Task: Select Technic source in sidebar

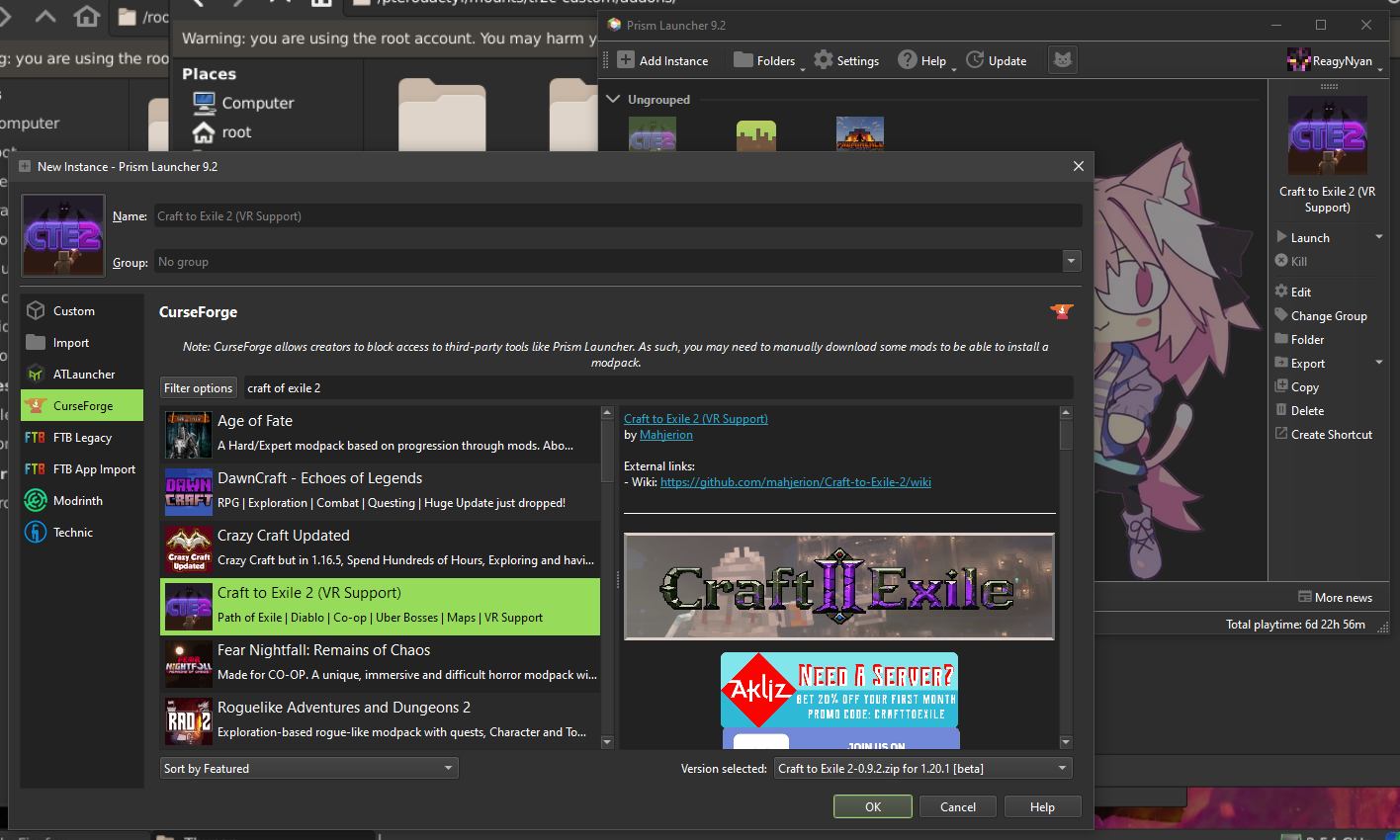Action: tap(82, 532)
